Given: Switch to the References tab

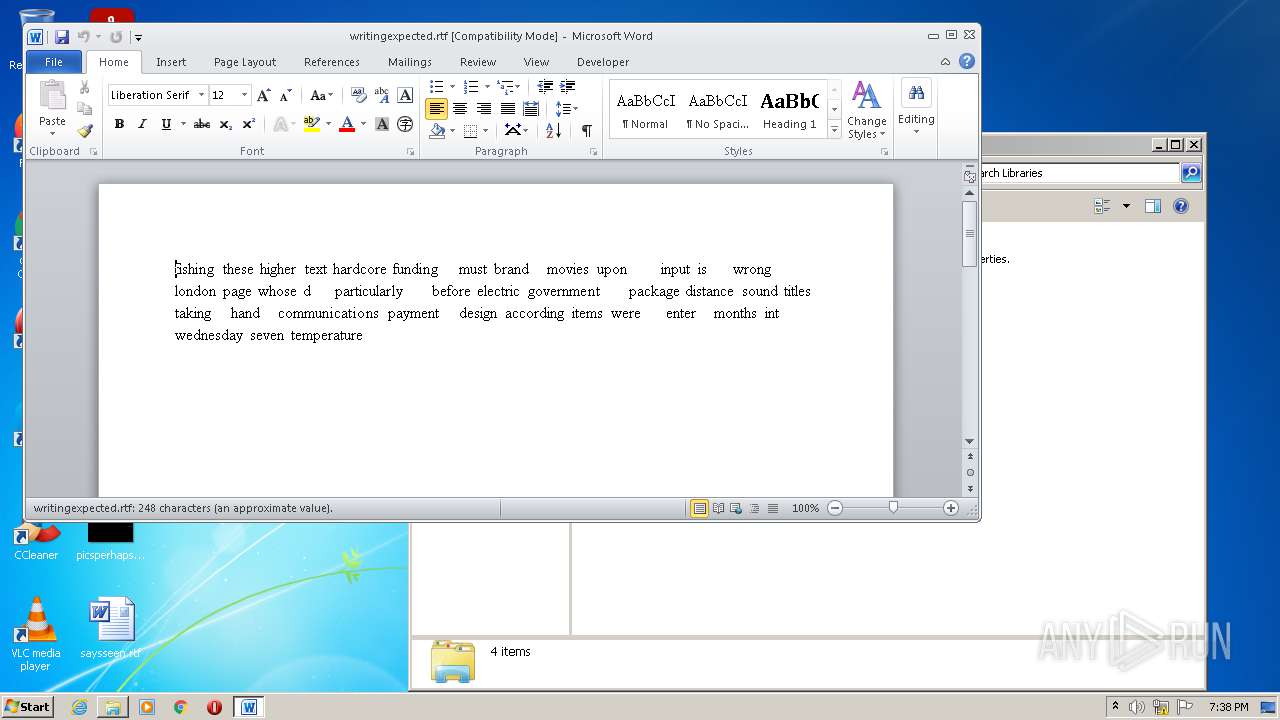Looking at the screenshot, I should pos(332,62).
